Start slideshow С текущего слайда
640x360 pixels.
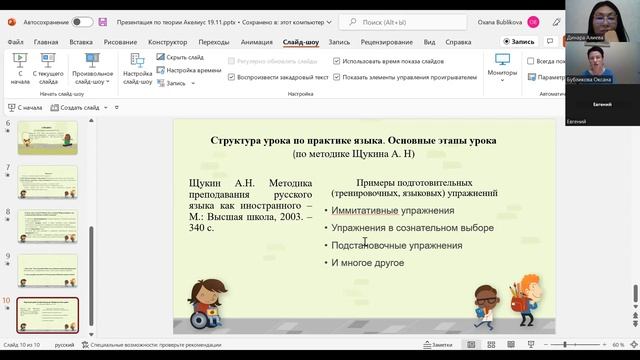tap(48, 69)
